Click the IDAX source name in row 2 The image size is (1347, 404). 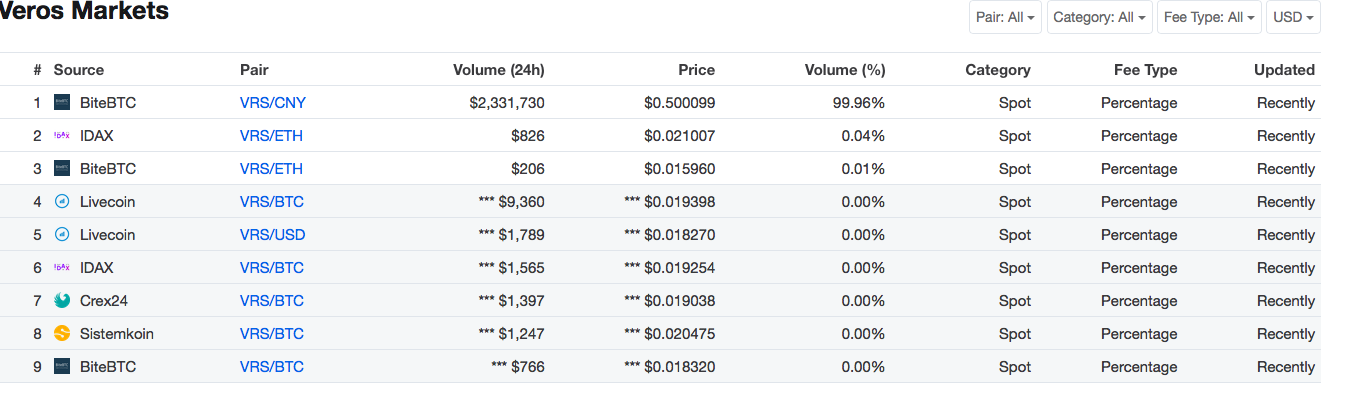tap(97, 136)
